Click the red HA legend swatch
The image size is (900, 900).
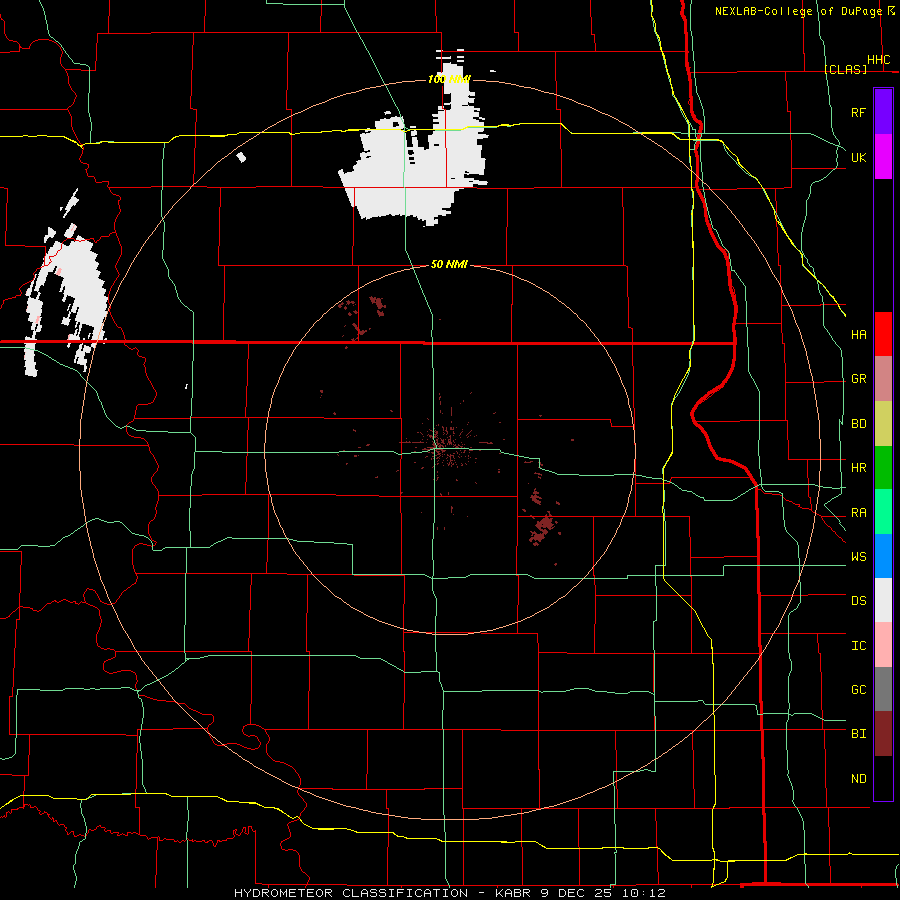coord(883,334)
